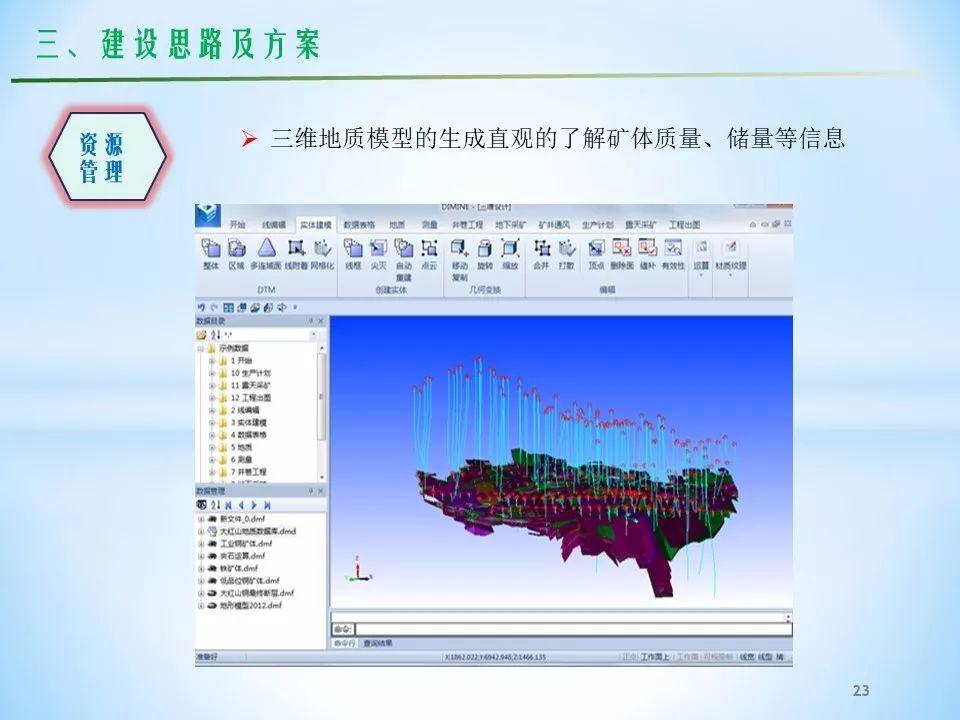Screen dimensions: 960x720
Task: Select the 多连域面 triangle tool icon
Action: [266, 249]
